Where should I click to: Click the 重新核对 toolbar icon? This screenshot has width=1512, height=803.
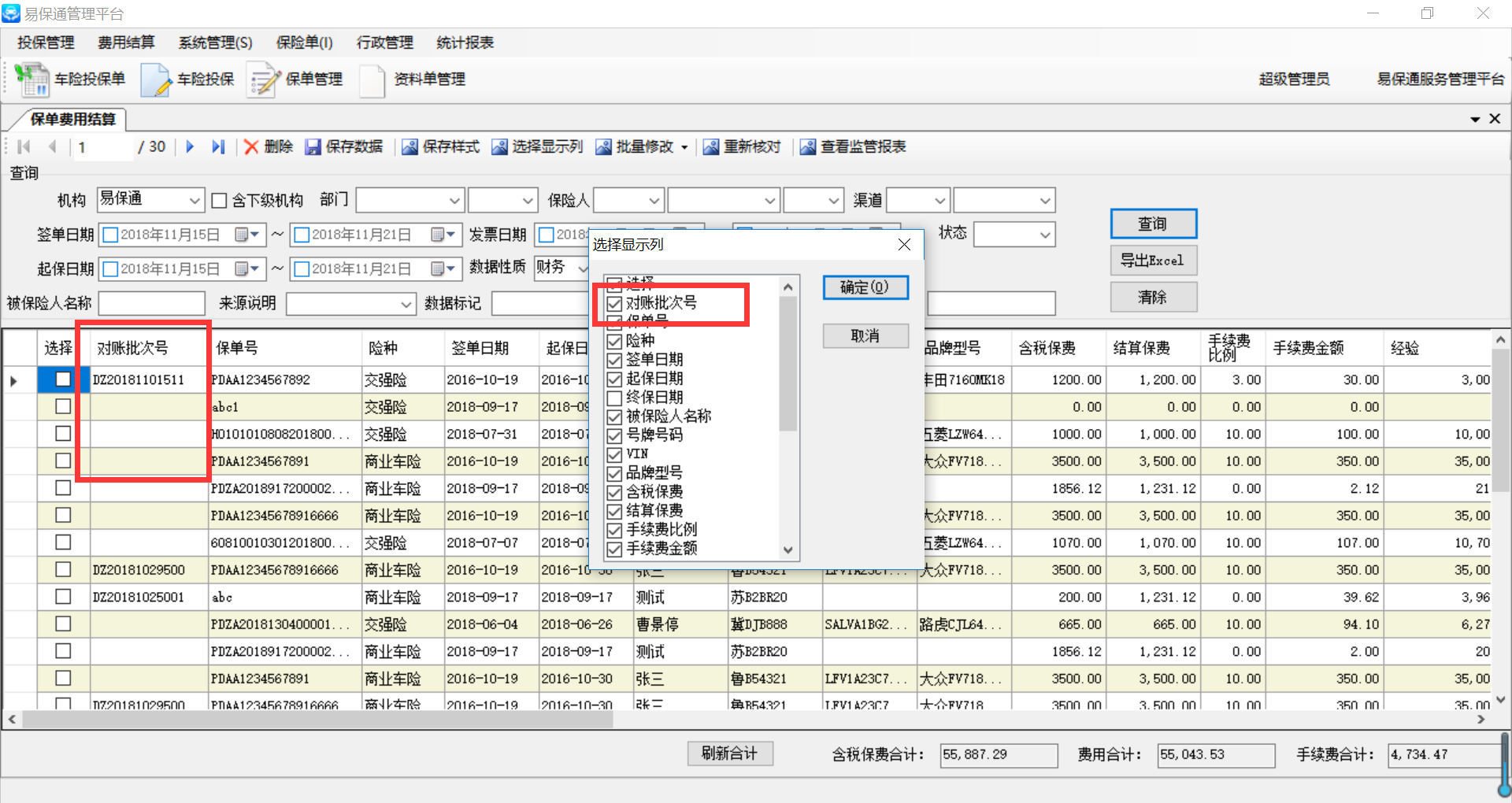[710, 147]
